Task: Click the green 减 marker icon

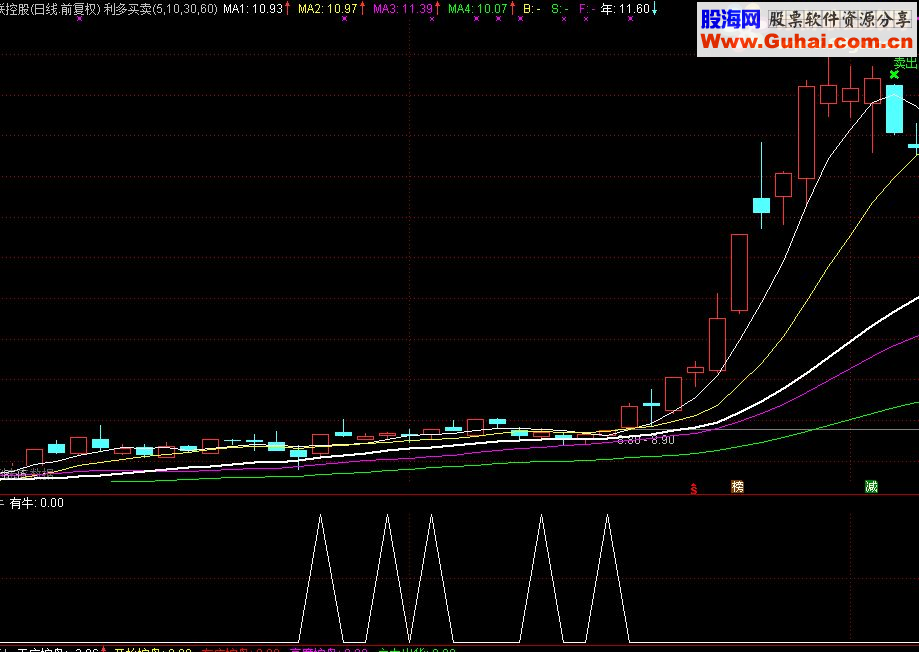Action: tap(872, 487)
